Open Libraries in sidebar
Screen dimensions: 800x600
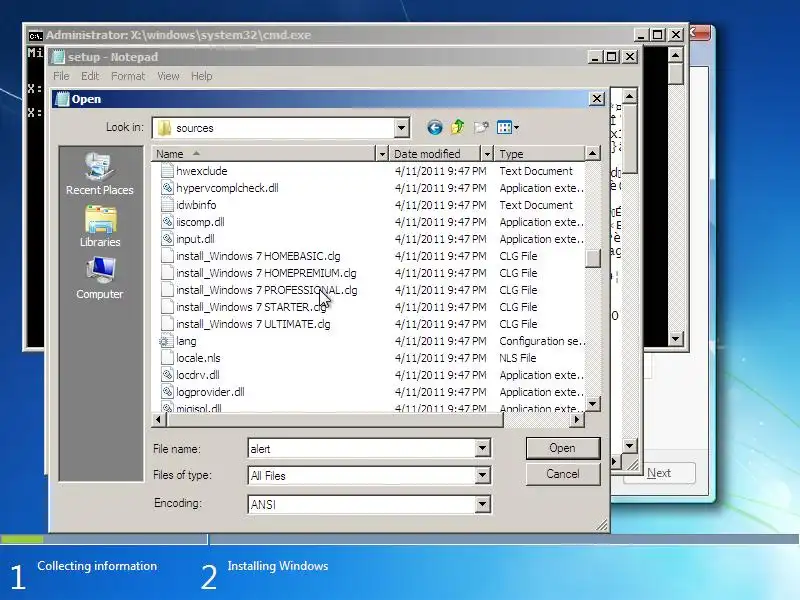(x=100, y=227)
